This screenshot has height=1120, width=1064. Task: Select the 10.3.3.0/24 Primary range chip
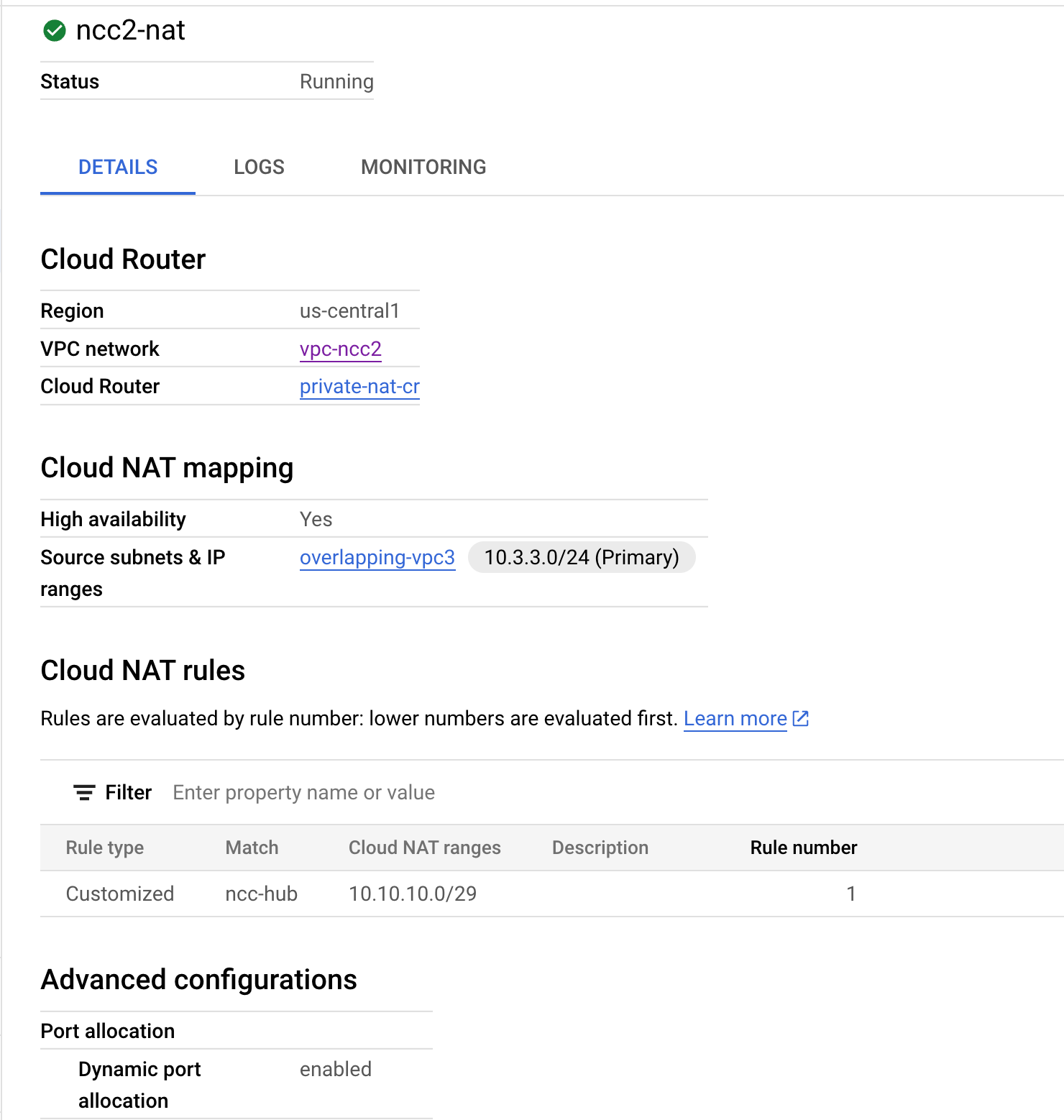click(581, 557)
